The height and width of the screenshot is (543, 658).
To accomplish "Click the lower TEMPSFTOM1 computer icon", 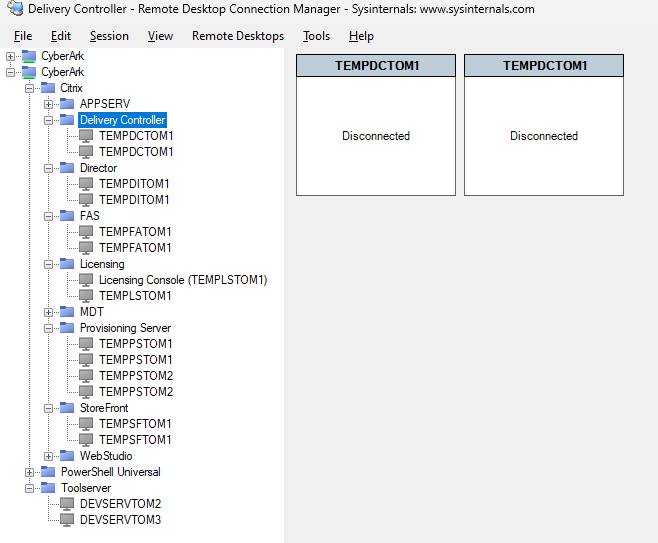I will pyautogui.click(x=86, y=440).
